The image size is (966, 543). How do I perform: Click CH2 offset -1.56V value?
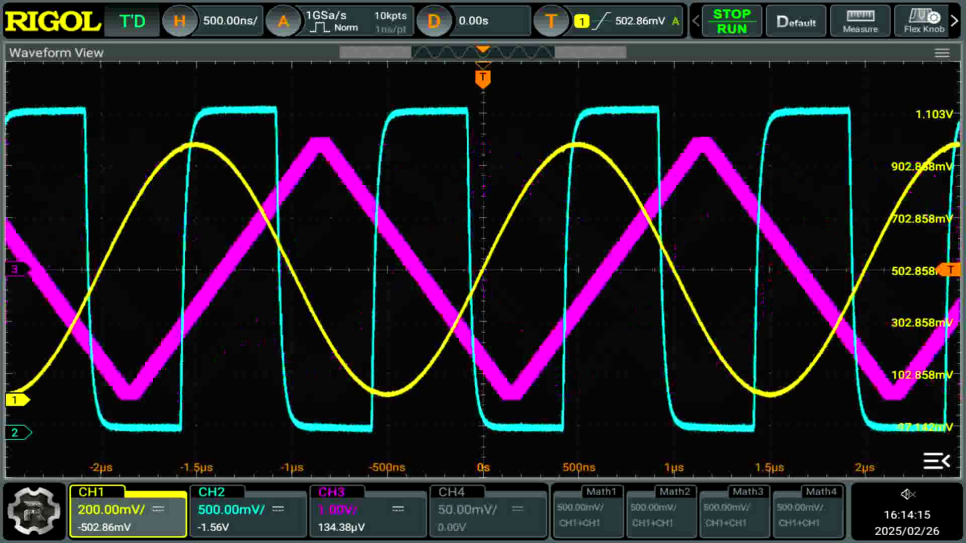213,528
